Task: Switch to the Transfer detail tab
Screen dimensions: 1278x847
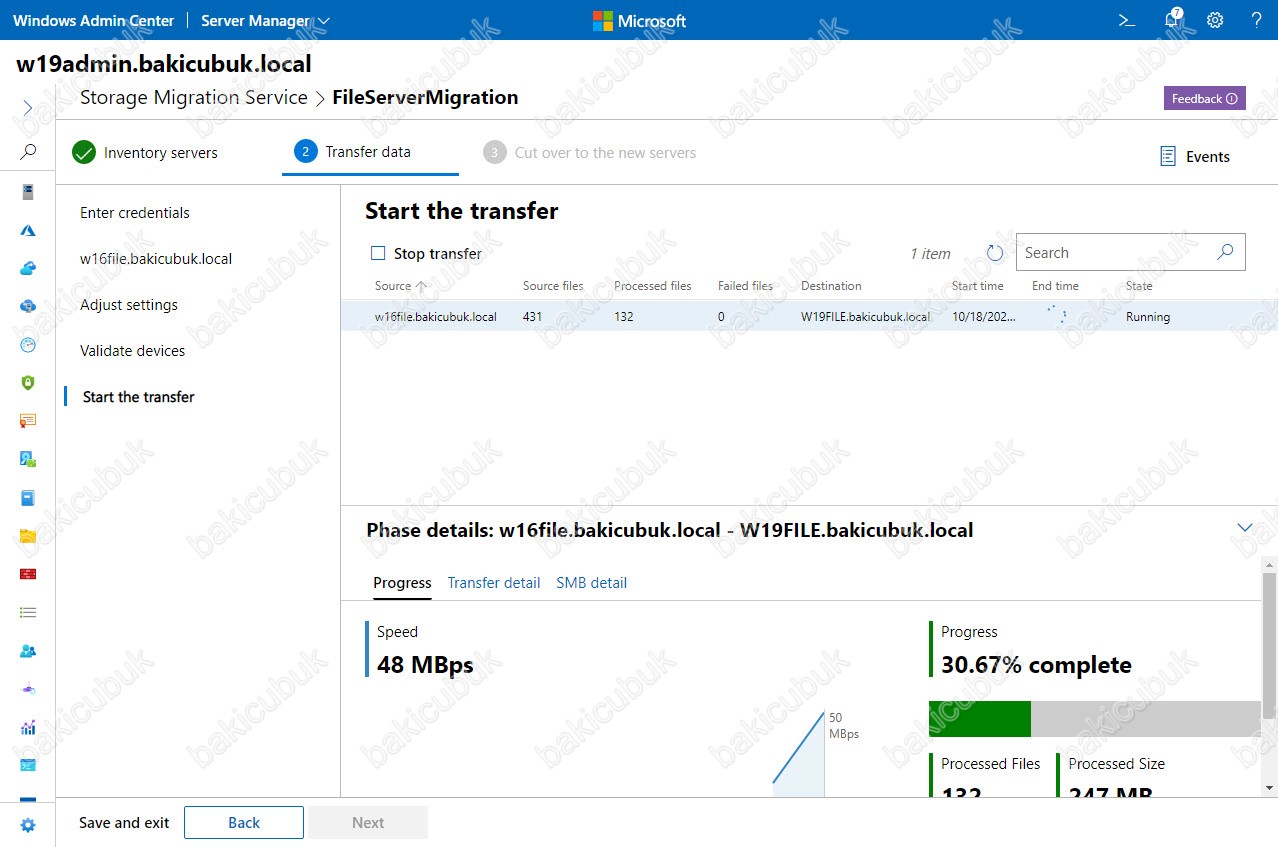Action: click(x=494, y=583)
